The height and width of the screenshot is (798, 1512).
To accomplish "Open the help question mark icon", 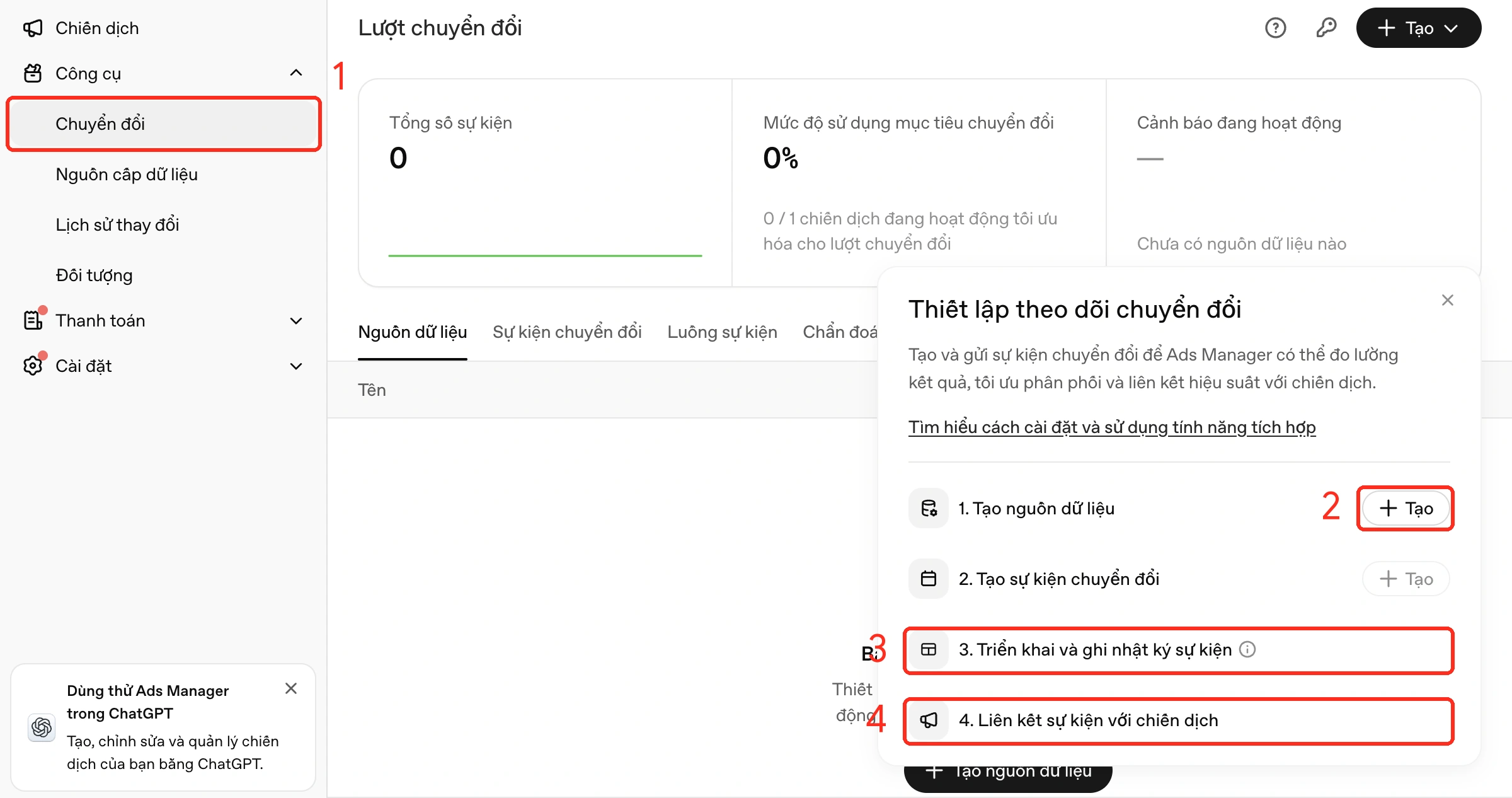I will point(1275,28).
